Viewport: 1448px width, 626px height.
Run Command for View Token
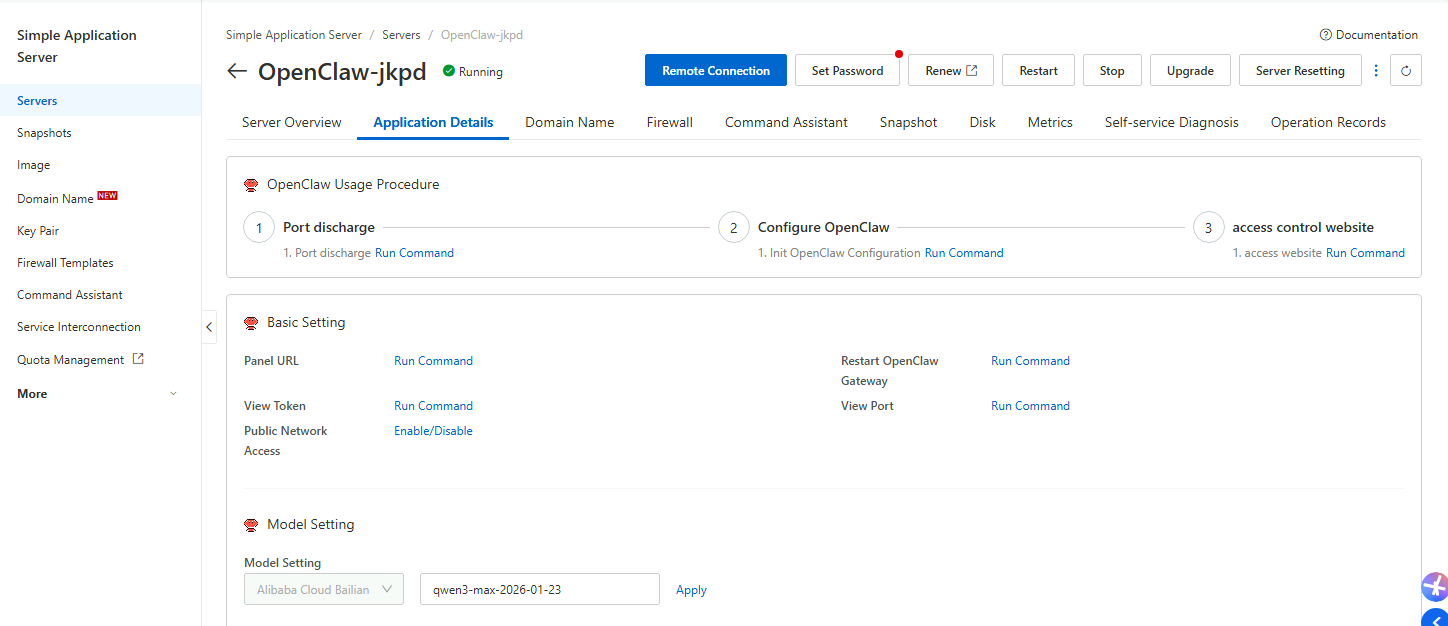pos(433,406)
